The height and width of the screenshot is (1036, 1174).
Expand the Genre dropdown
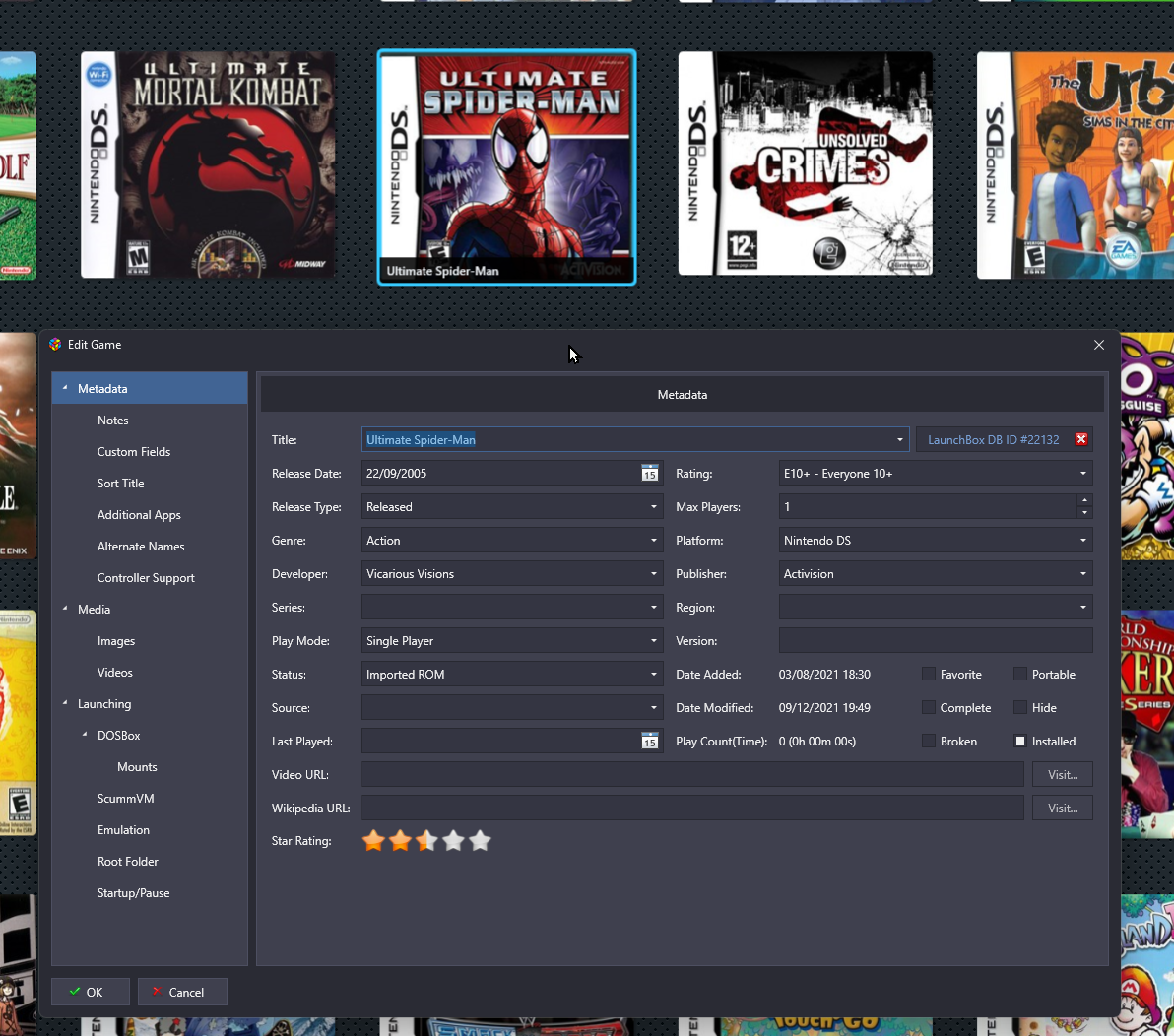[x=654, y=541]
